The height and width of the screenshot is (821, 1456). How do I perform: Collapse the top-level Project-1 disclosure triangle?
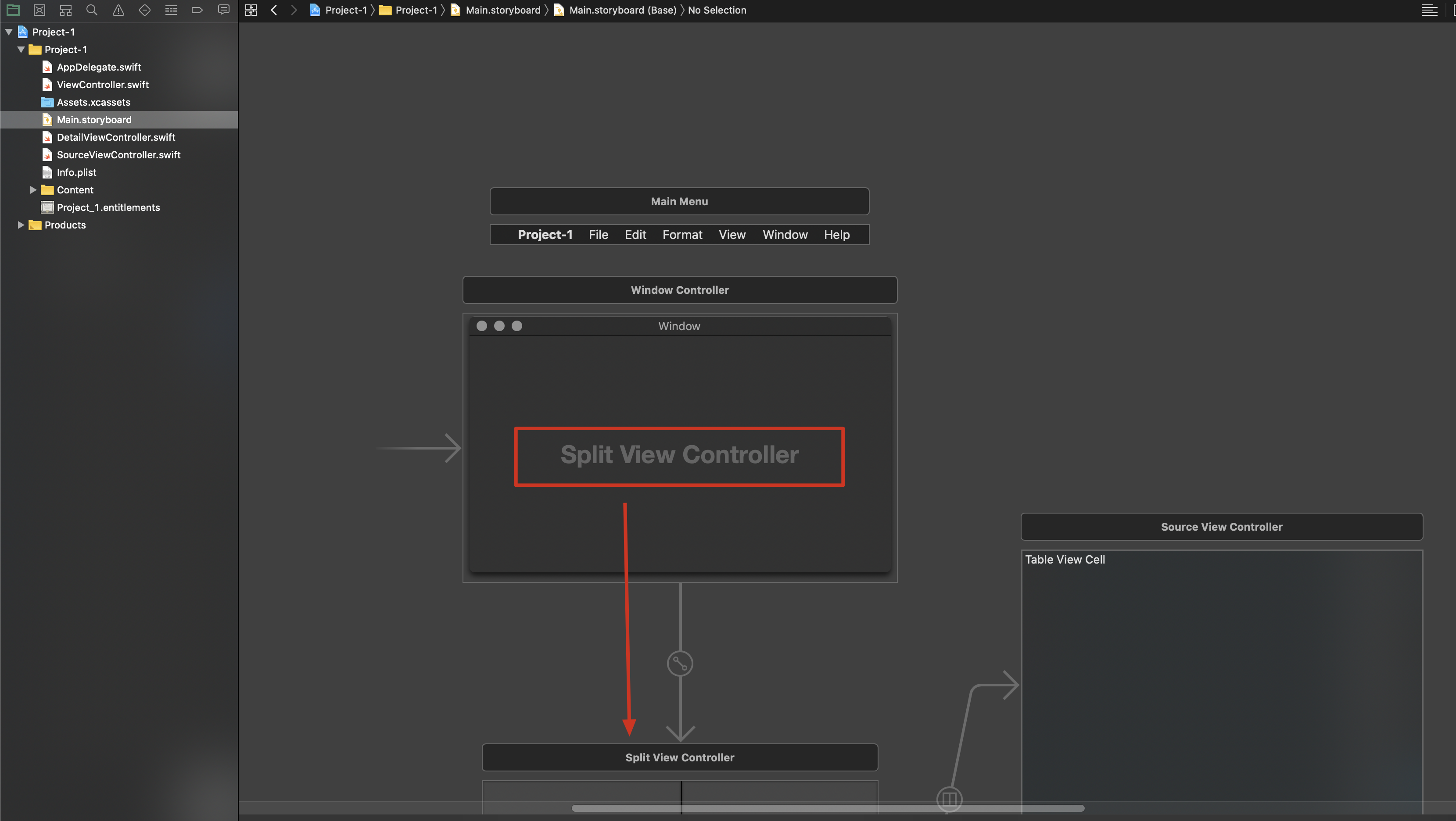(9, 32)
